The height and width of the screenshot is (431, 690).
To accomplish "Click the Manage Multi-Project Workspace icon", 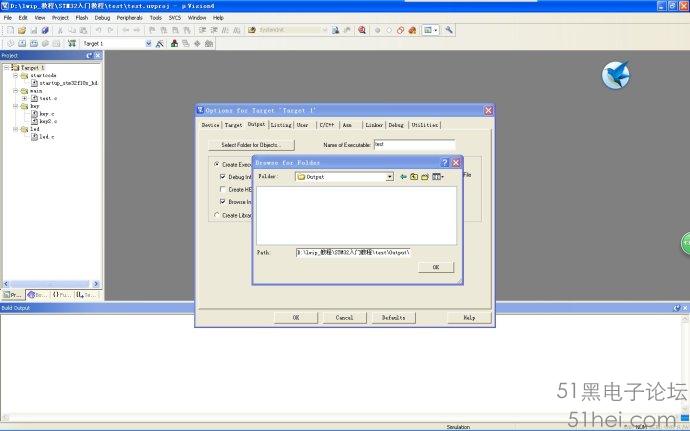I will 186,44.
